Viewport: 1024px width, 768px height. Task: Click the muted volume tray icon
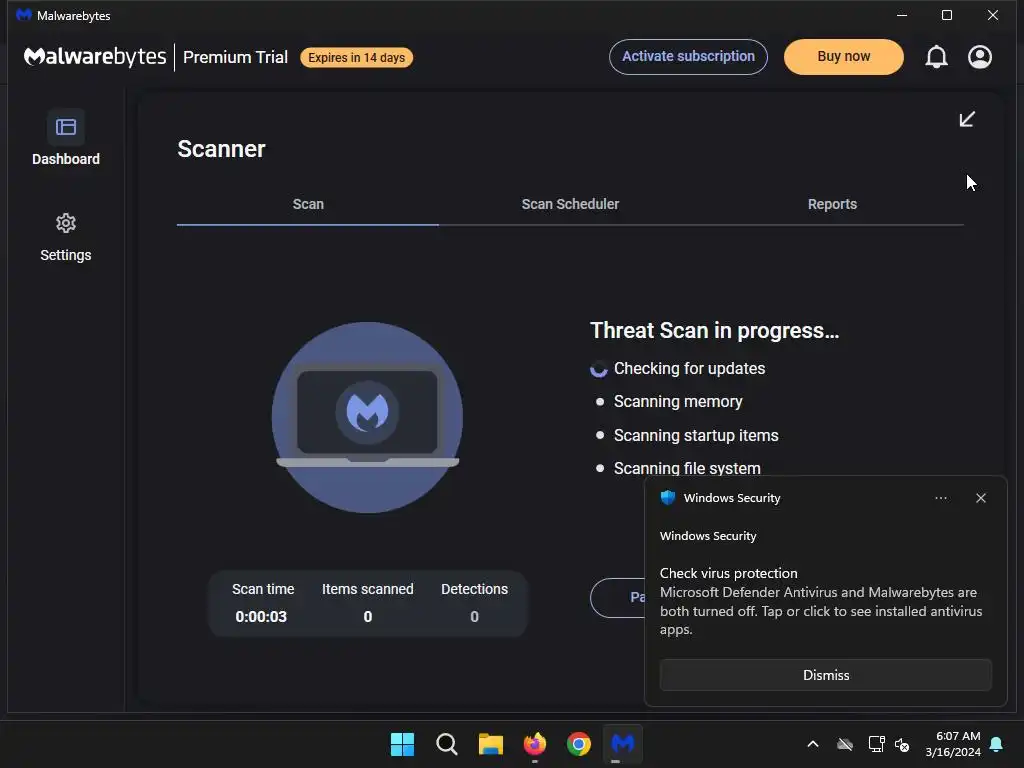click(x=902, y=744)
